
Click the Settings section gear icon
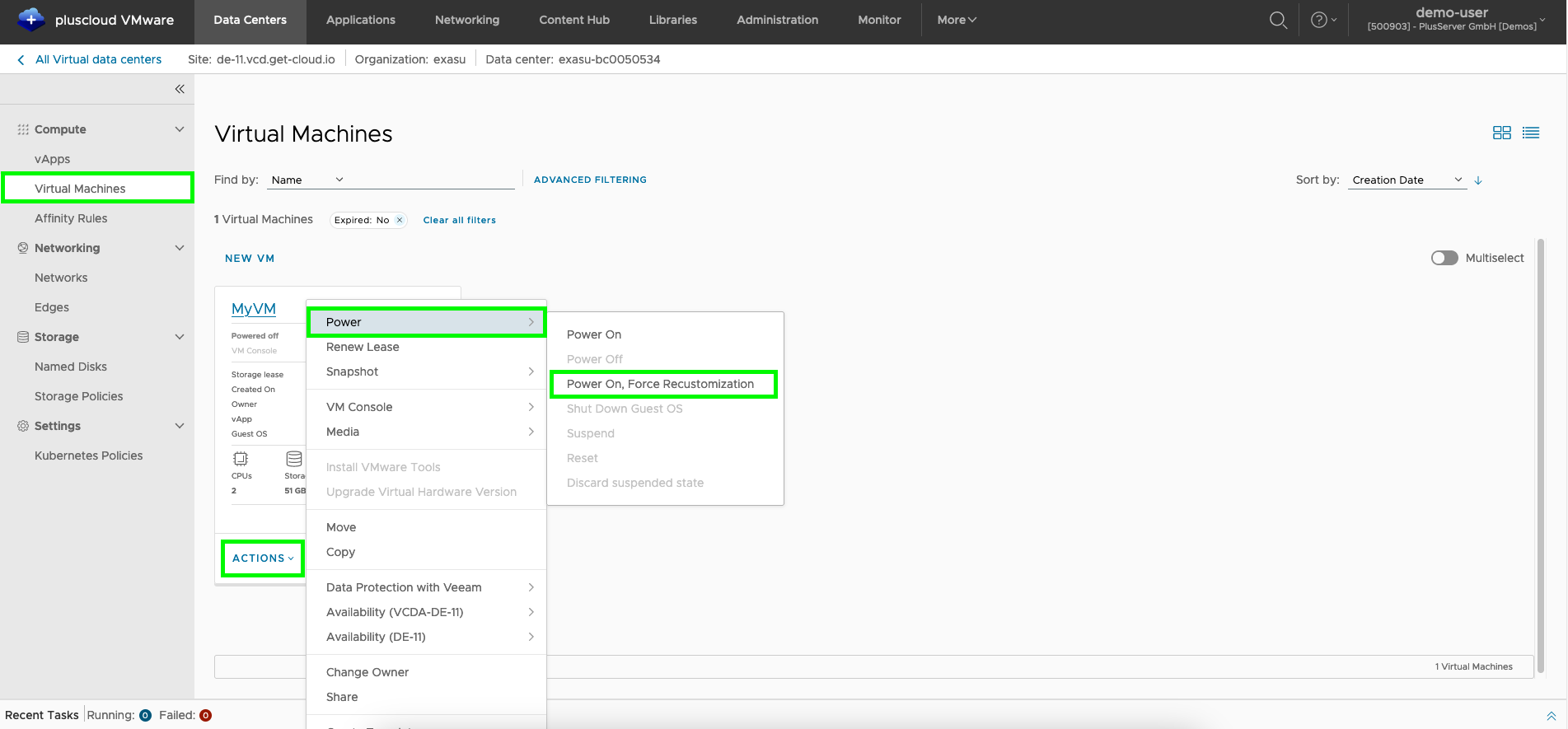[23, 426]
